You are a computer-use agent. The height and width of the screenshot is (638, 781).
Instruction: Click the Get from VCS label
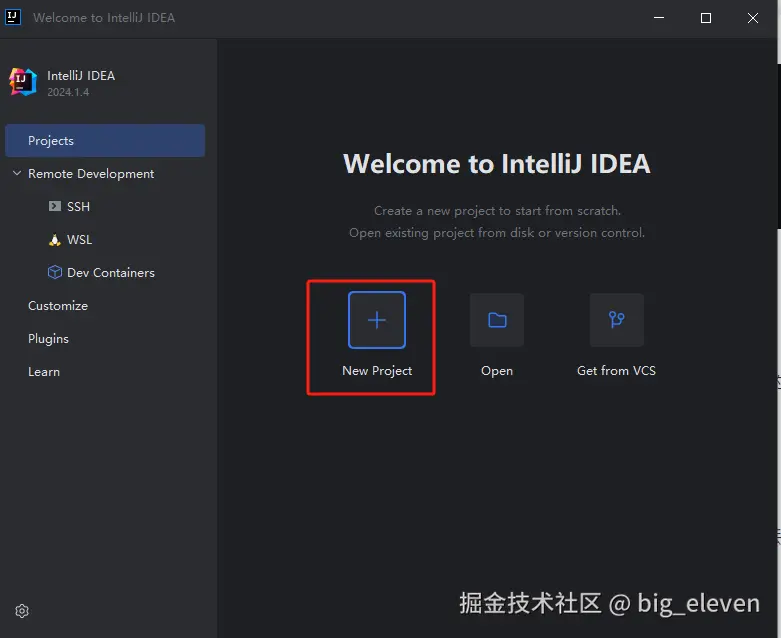616,371
